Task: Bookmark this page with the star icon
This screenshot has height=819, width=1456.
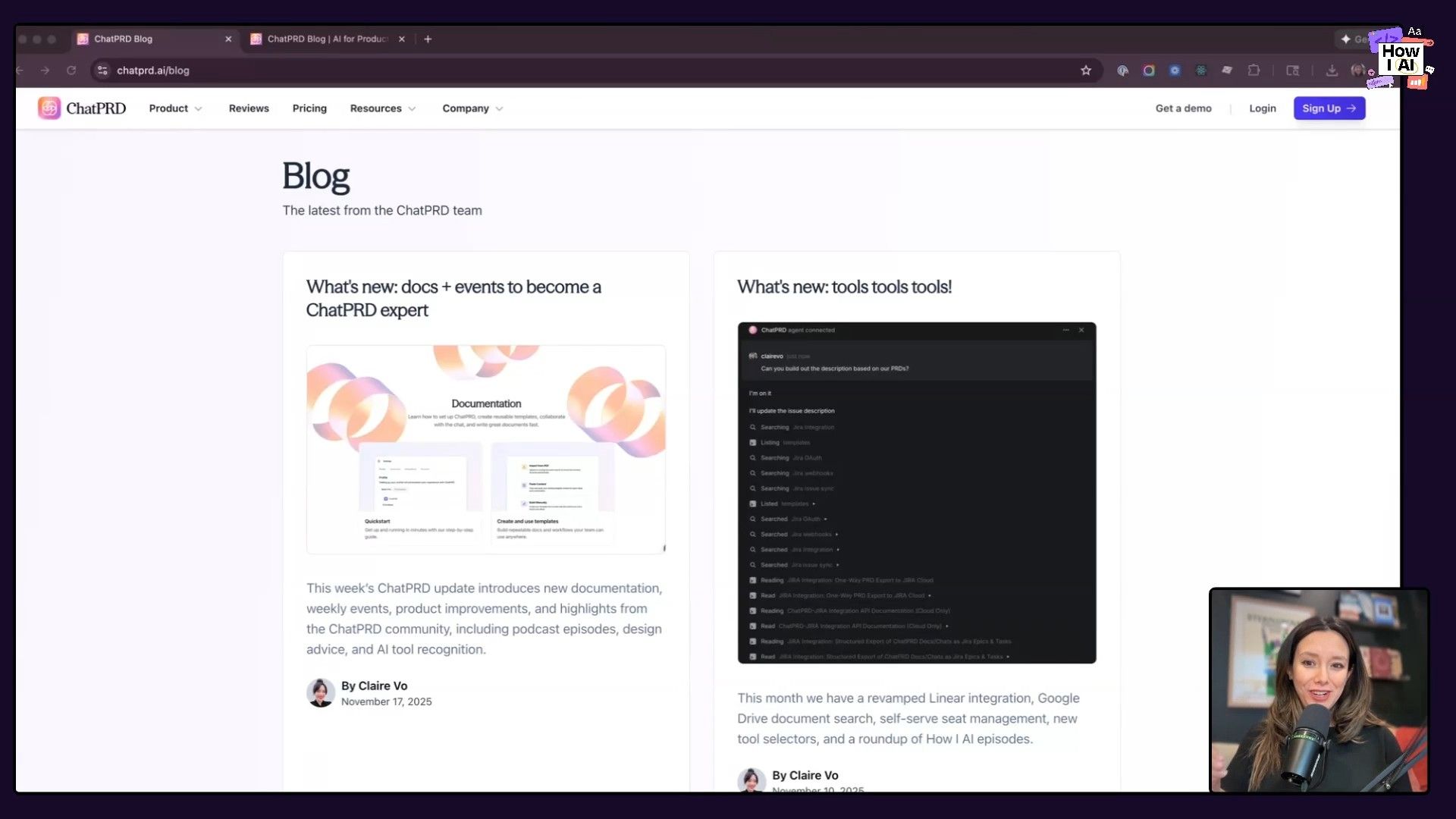Action: click(x=1086, y=71)
